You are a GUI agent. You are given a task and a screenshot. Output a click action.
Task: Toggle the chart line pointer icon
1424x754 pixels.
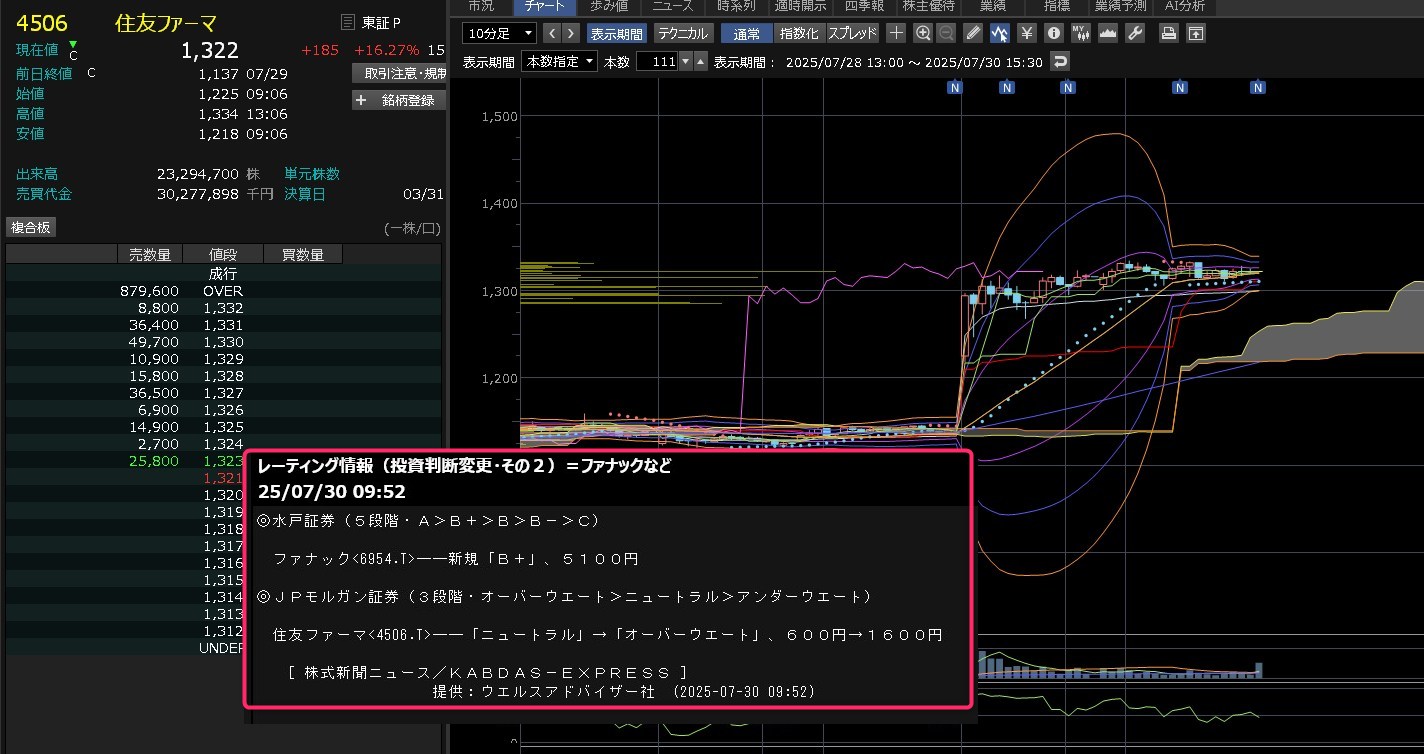click(999, 33)
